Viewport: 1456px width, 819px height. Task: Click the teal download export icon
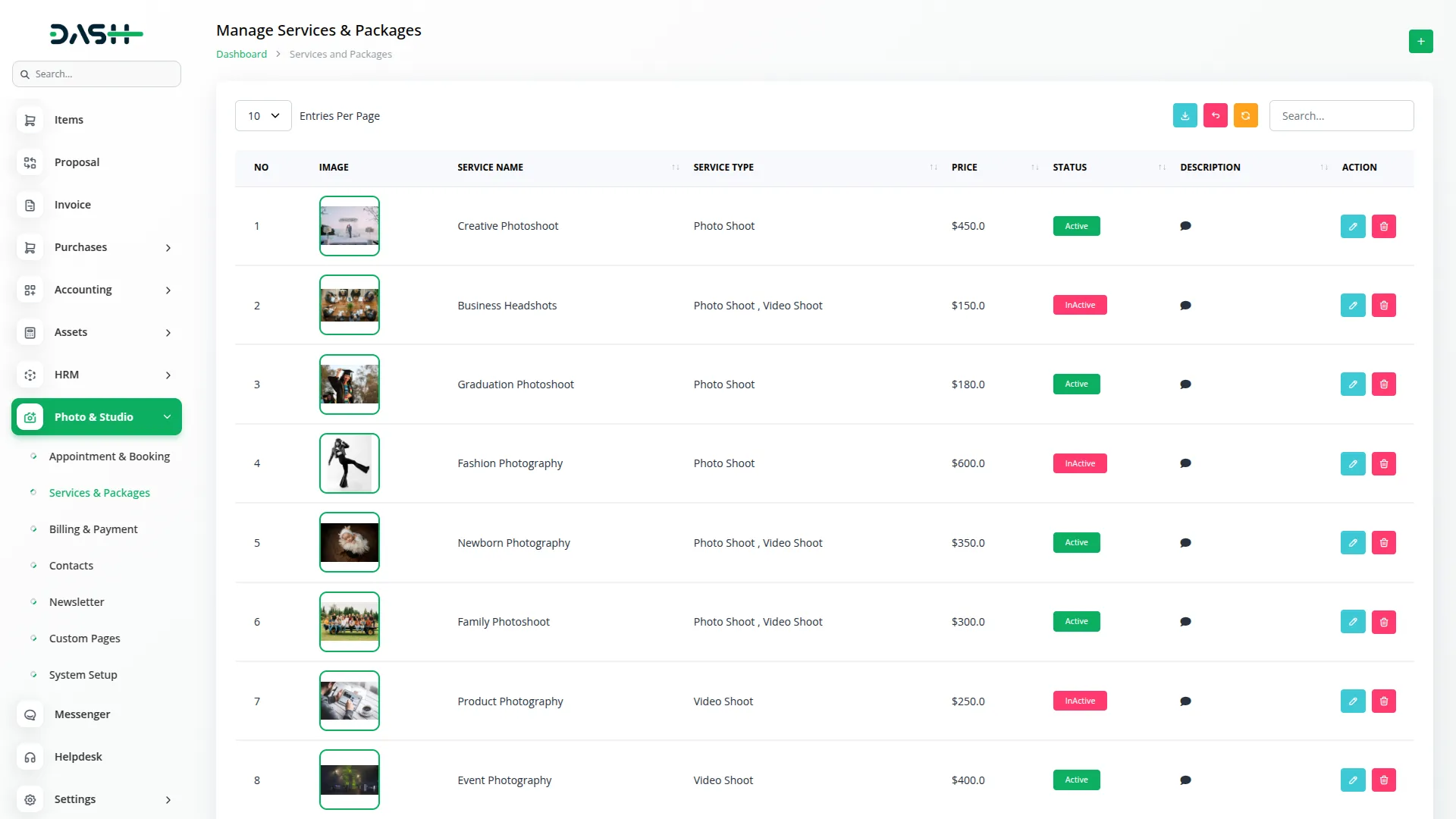coord(1185,115)
